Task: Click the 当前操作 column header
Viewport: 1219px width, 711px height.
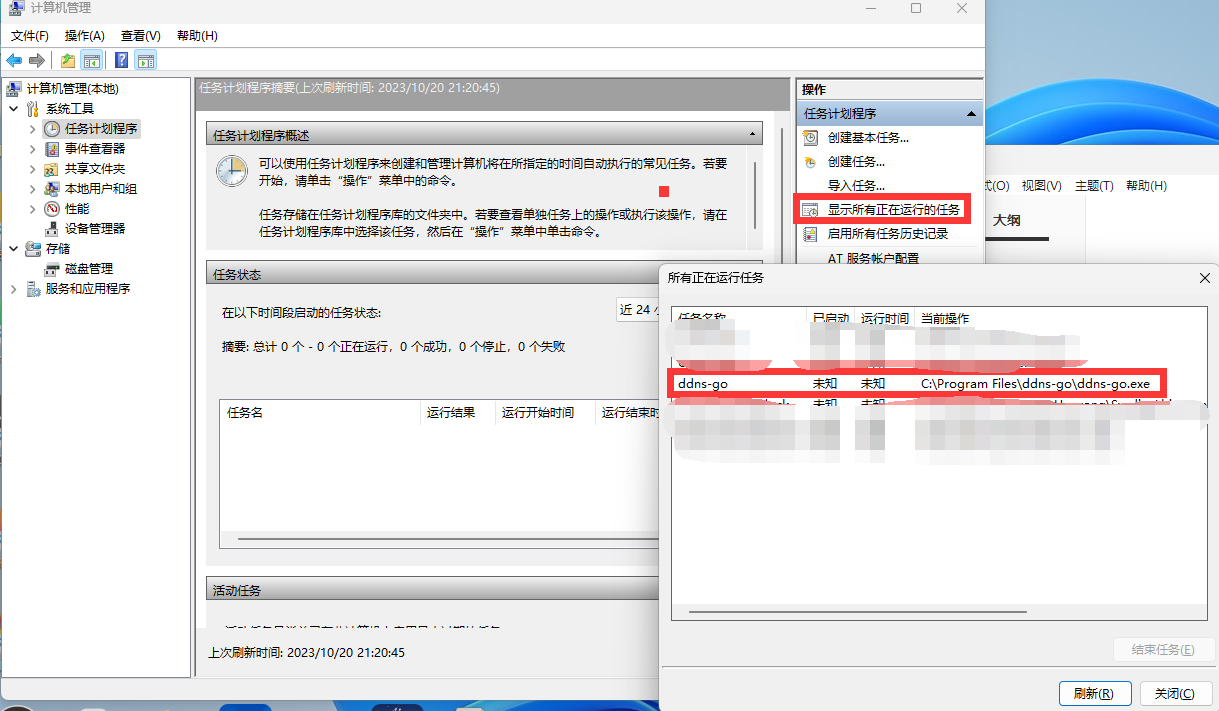Action: (x=945, y=319)
